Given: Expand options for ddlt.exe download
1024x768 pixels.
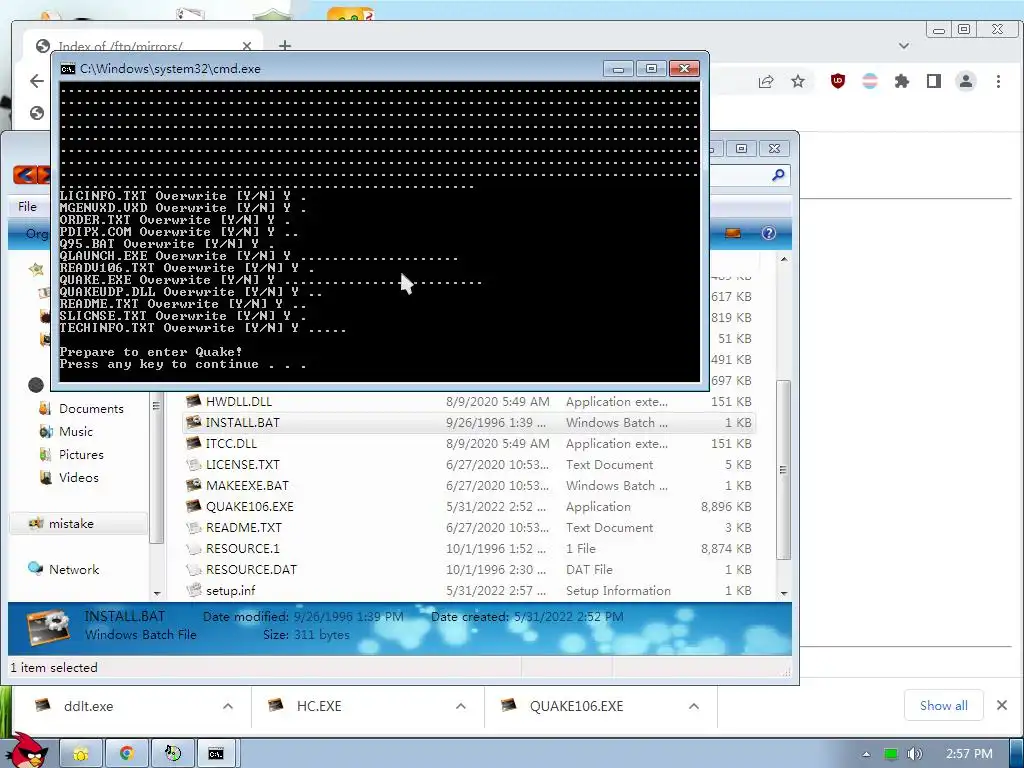Looking at the screenshot, I should click(228, 706).
